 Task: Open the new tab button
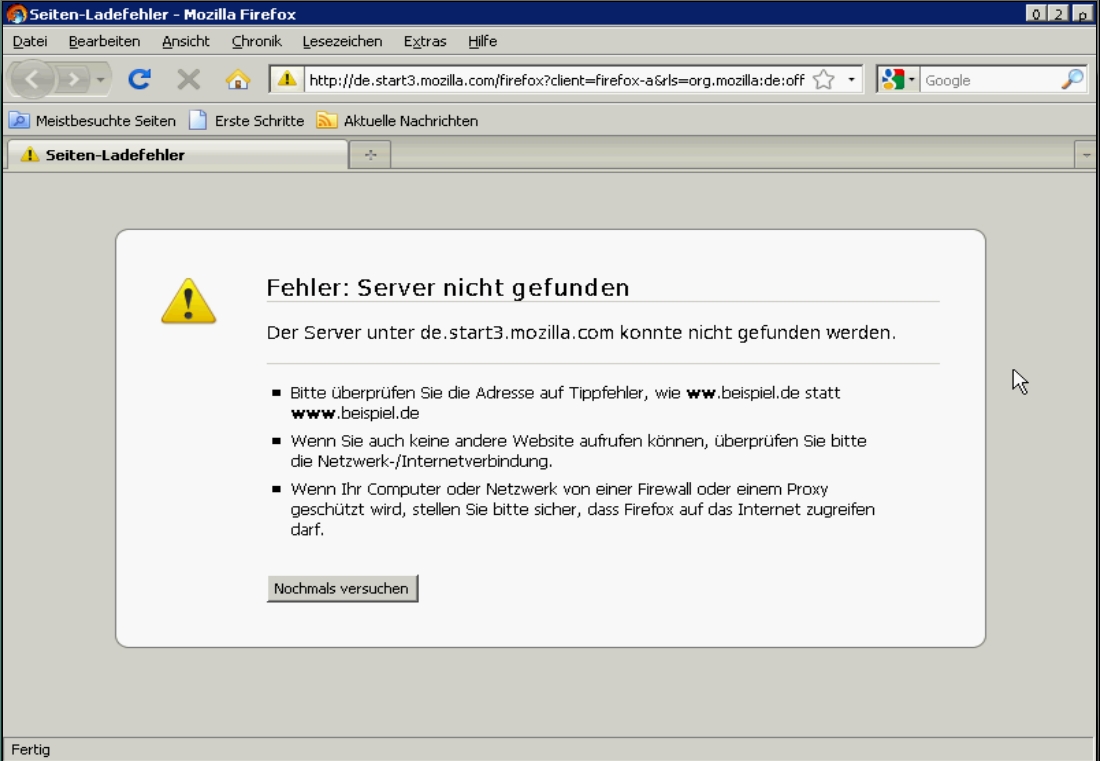click(370, 155)
